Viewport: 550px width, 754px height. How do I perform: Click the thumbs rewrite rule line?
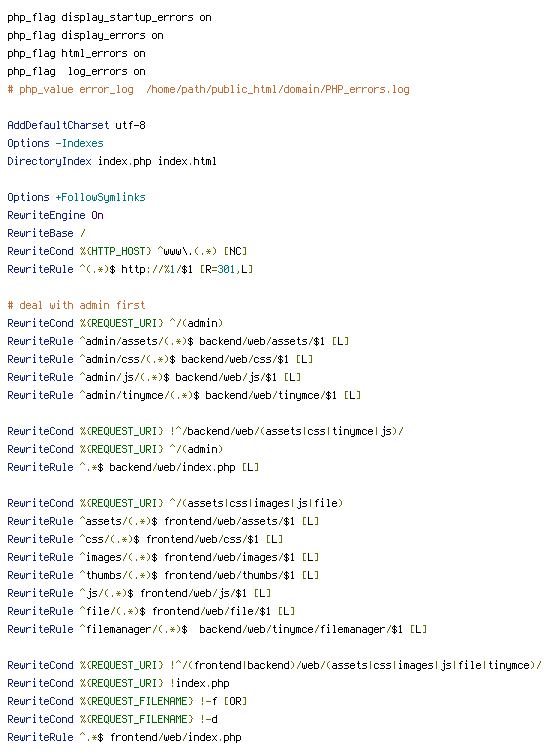tap(163, 575)
